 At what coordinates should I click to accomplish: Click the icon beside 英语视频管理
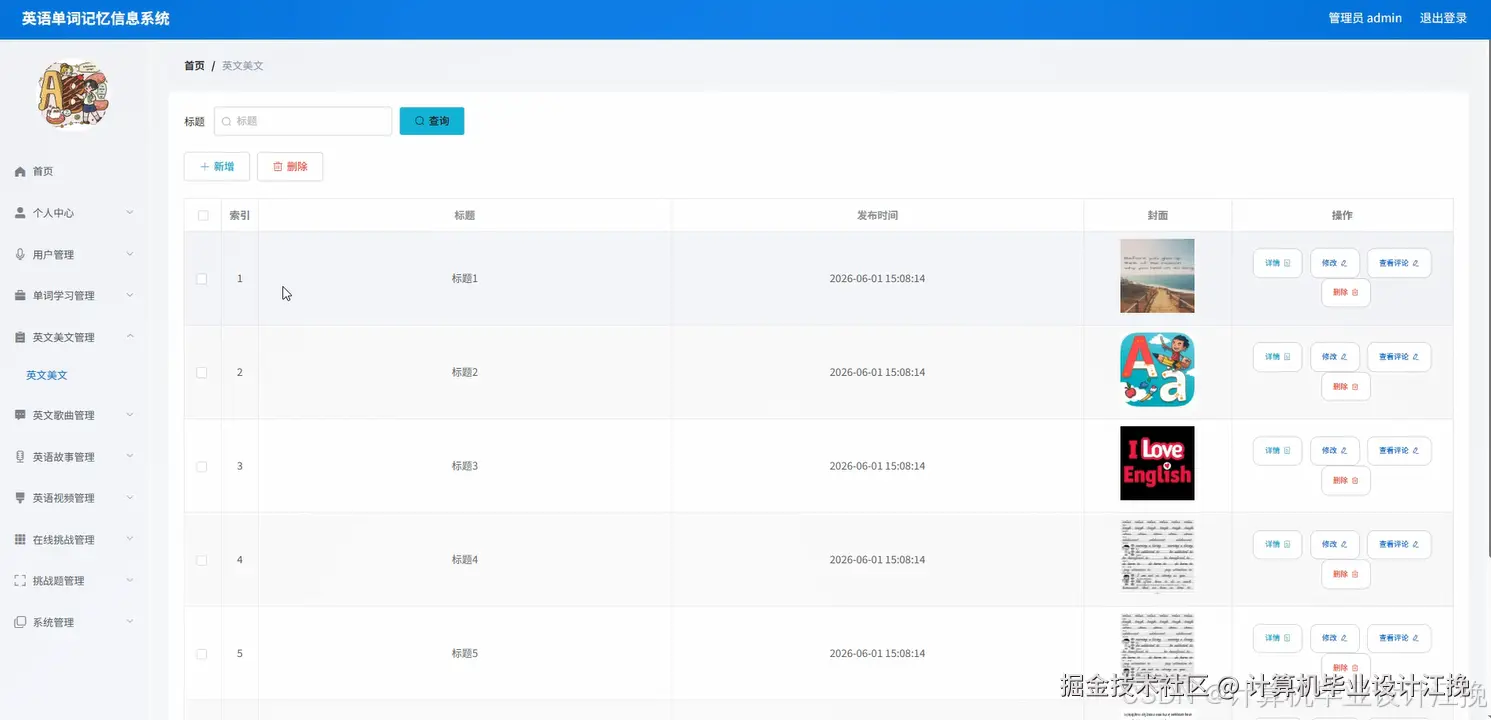point(20,498)
